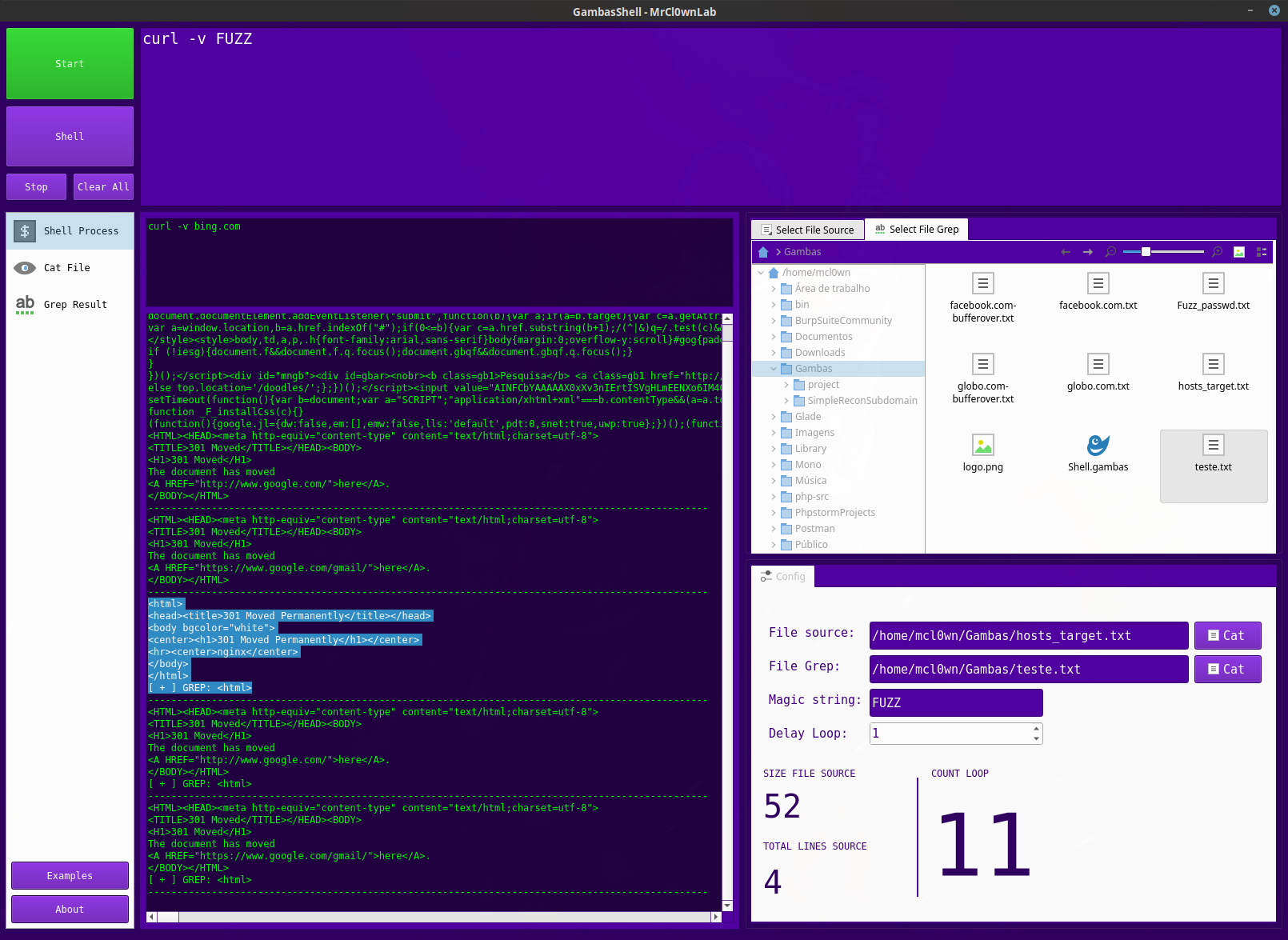
Task: Switch to Select File Grep tab
Action: pos(917,230)
